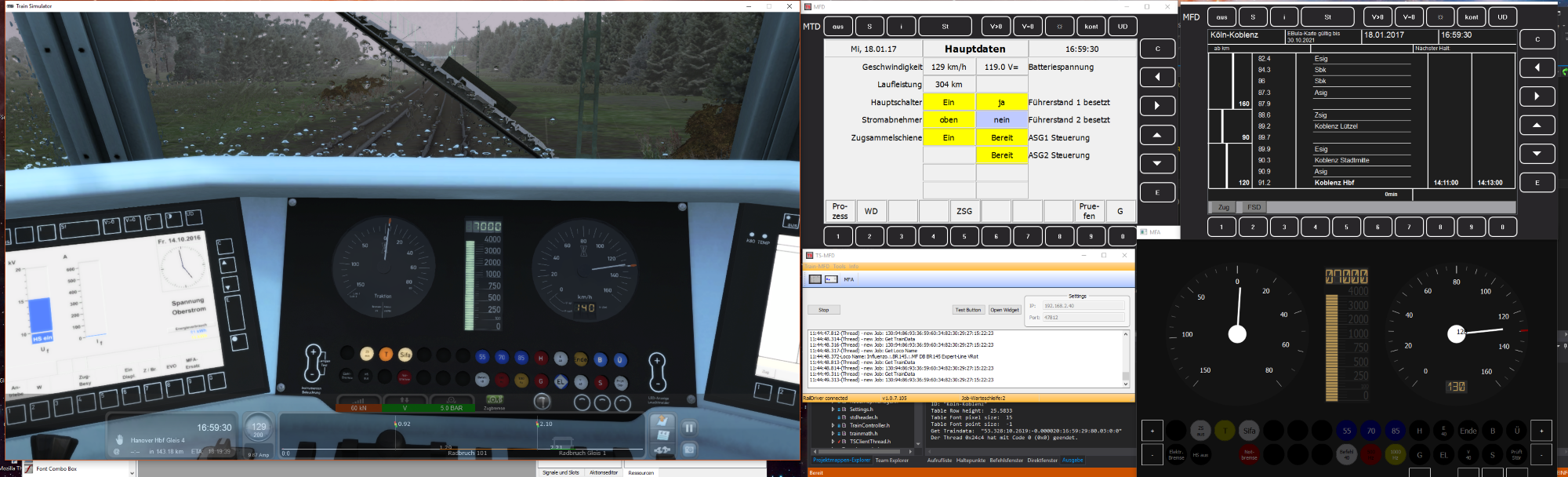
Task: Click the Stop button in TS-MFD
Action: tap(824, 310)
